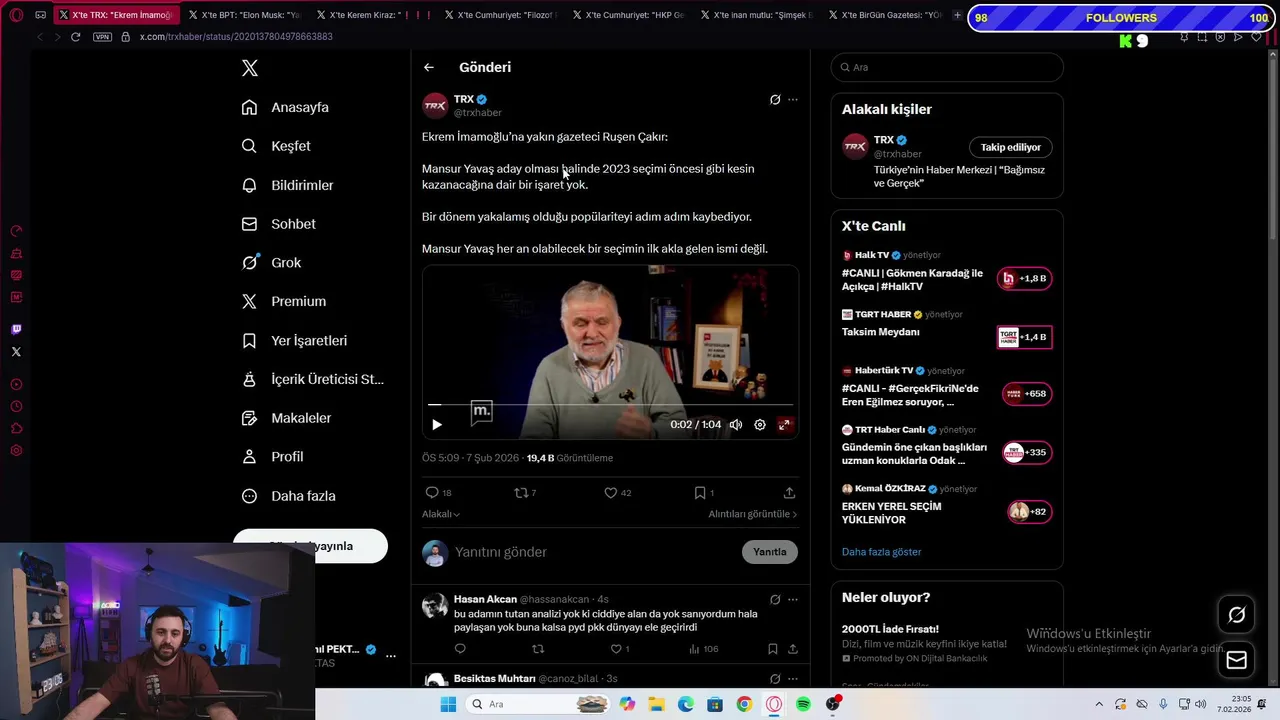Show hidden tray icons chevron
The width and height of the screenshot is (1280, 720).
pyautogui.click(x=1099, y=704)
